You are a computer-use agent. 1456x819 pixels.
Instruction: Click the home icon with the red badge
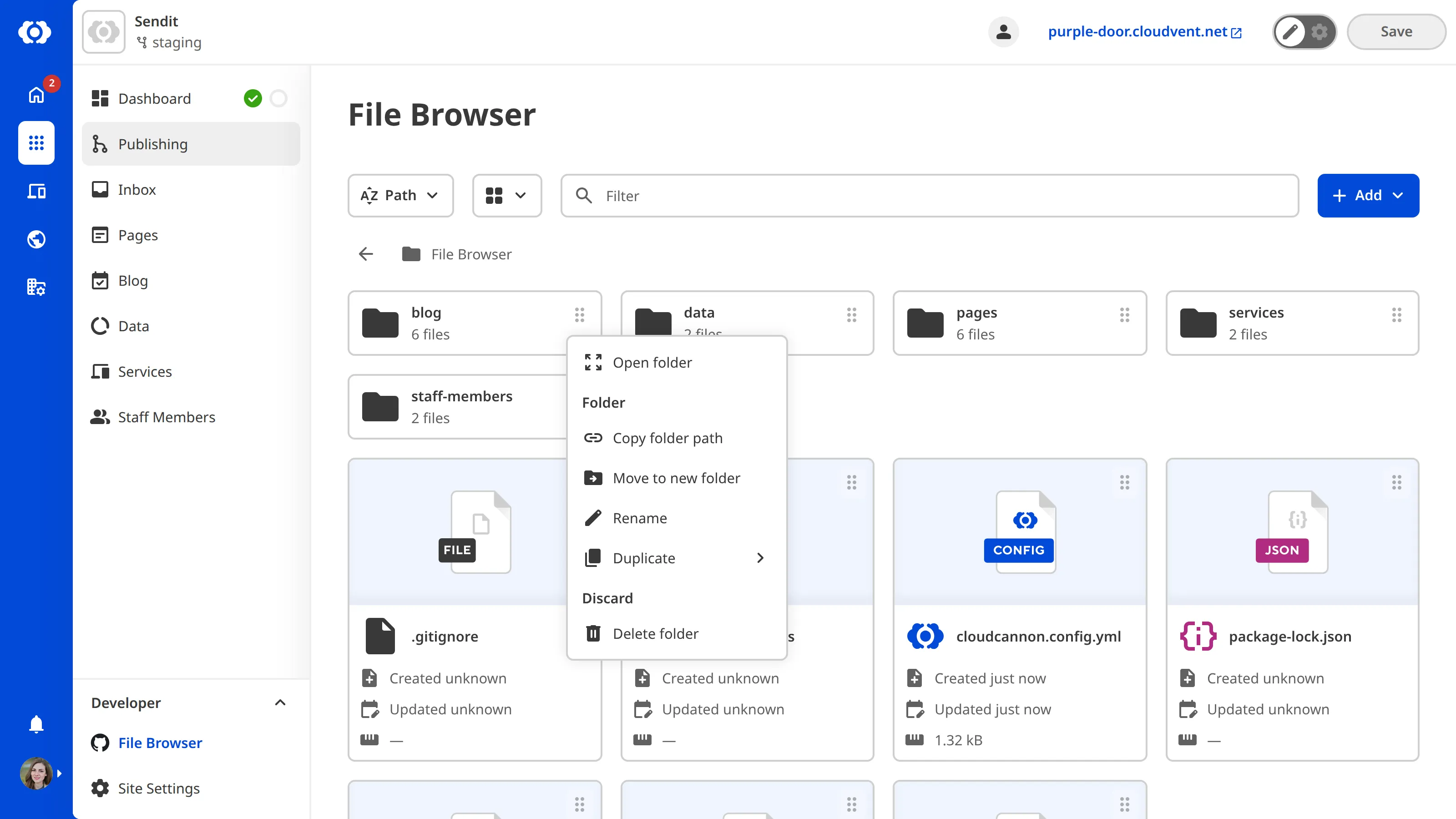click(35, 95)
